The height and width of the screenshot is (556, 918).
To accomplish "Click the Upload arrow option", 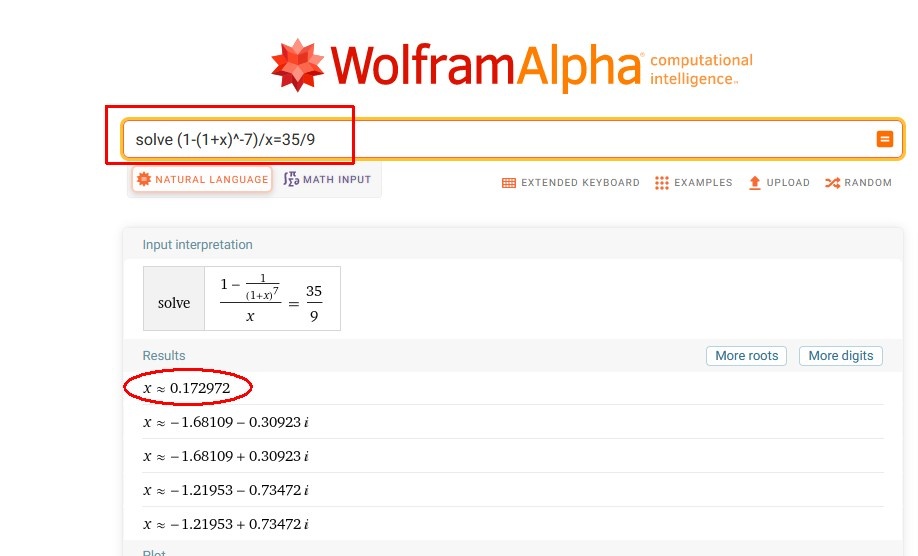I will pos(779,183).
